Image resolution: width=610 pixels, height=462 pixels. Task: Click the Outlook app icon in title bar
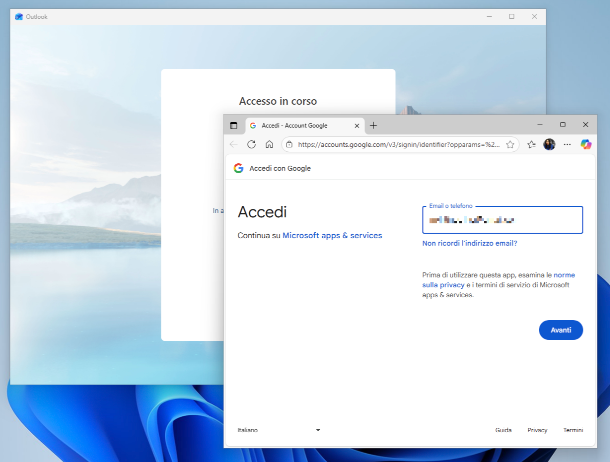tap(19, 17)
